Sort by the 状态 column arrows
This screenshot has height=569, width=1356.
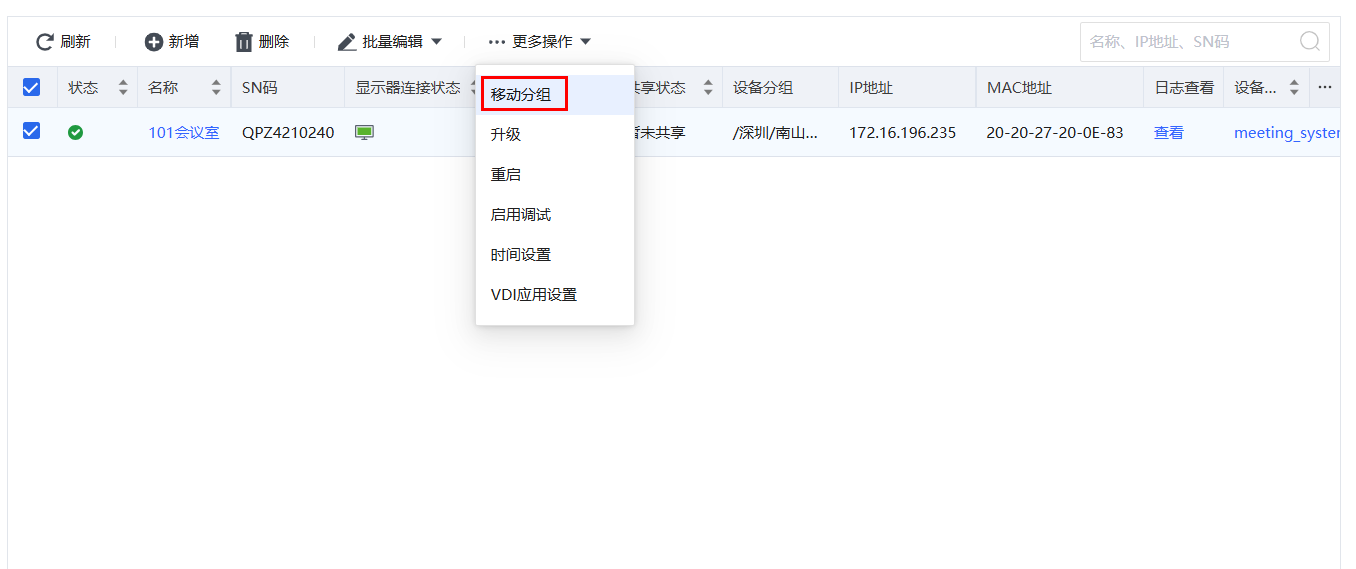pyautogui.click(x=123, y=88)
